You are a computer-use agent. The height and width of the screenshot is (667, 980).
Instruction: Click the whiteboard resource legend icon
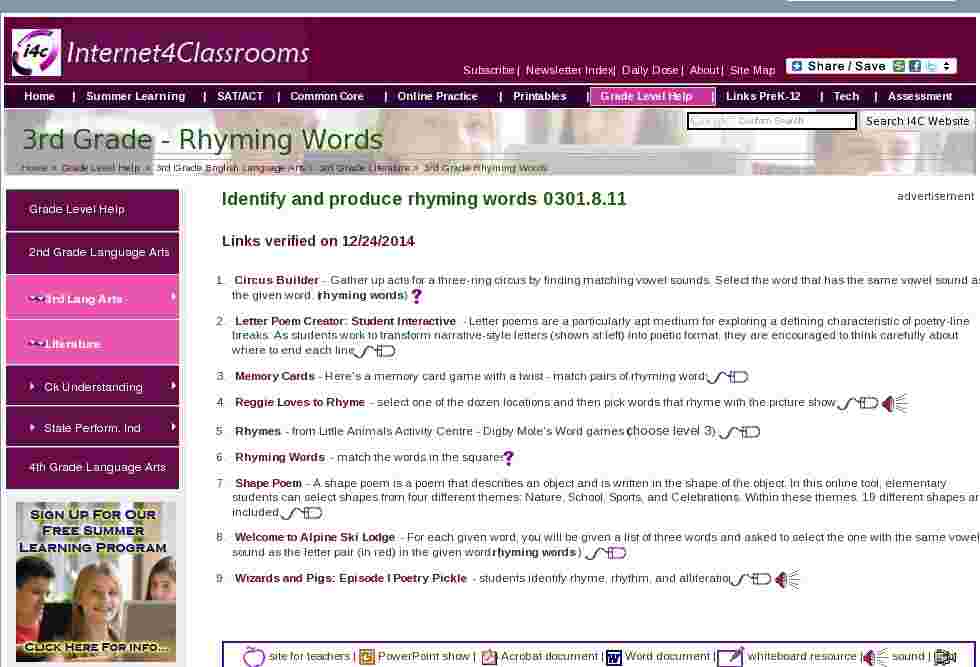pyautogui.click(x=730, y=657)
